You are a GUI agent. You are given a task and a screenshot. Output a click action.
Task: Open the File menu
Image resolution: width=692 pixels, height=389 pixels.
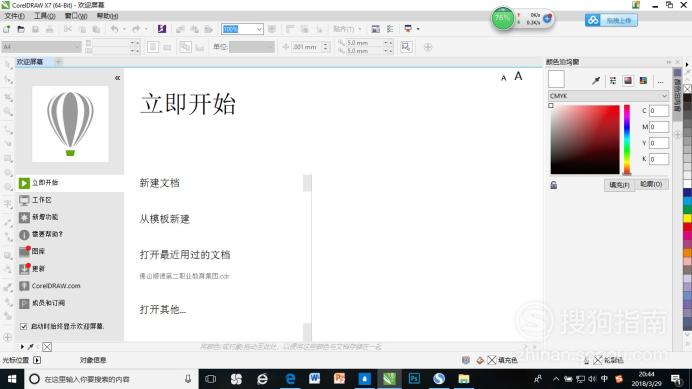(x=14, y=16)
